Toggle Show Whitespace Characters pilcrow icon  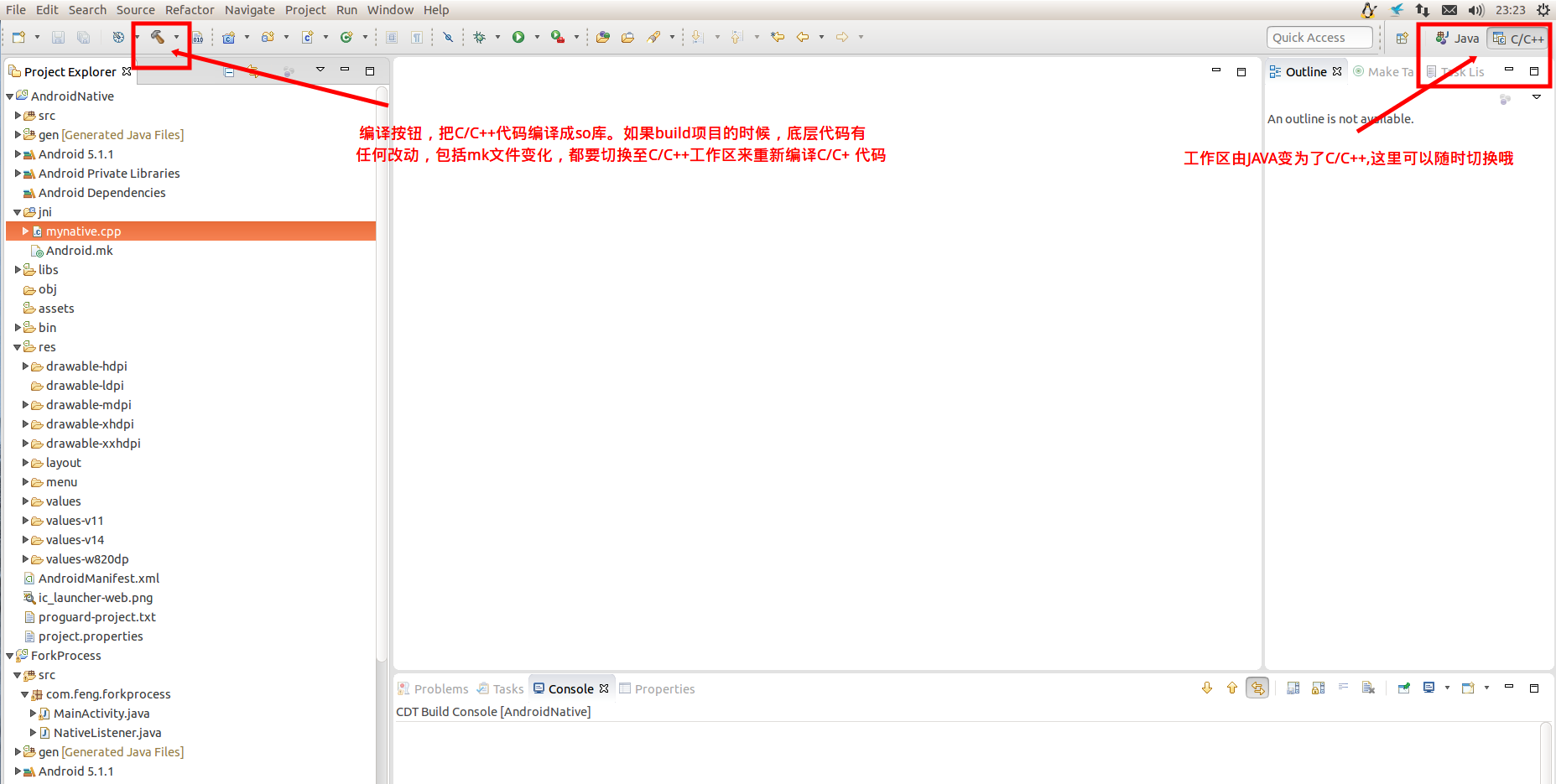(417, 37)
